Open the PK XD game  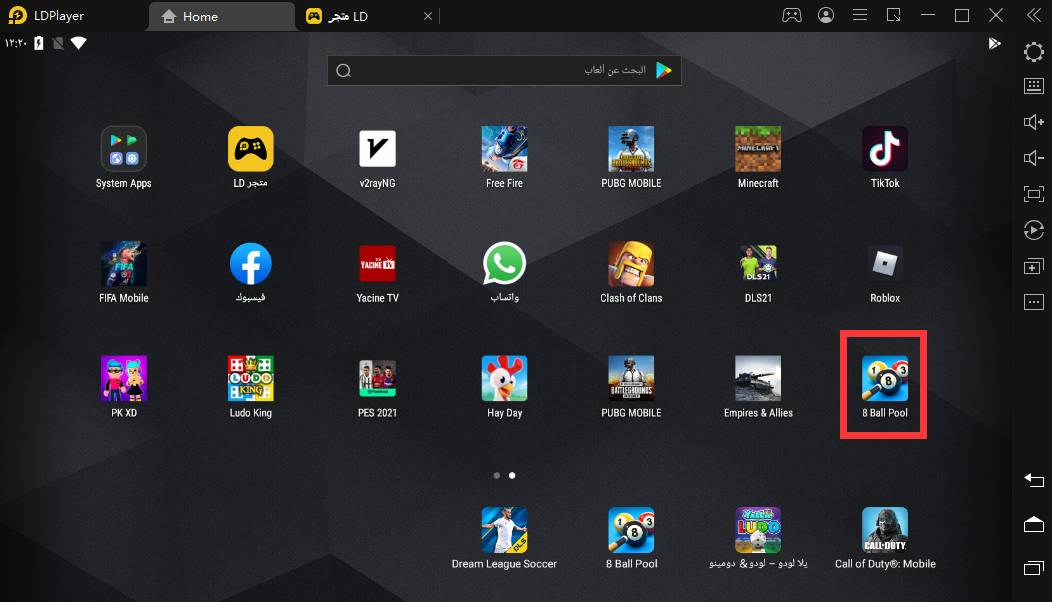point(123,379)
